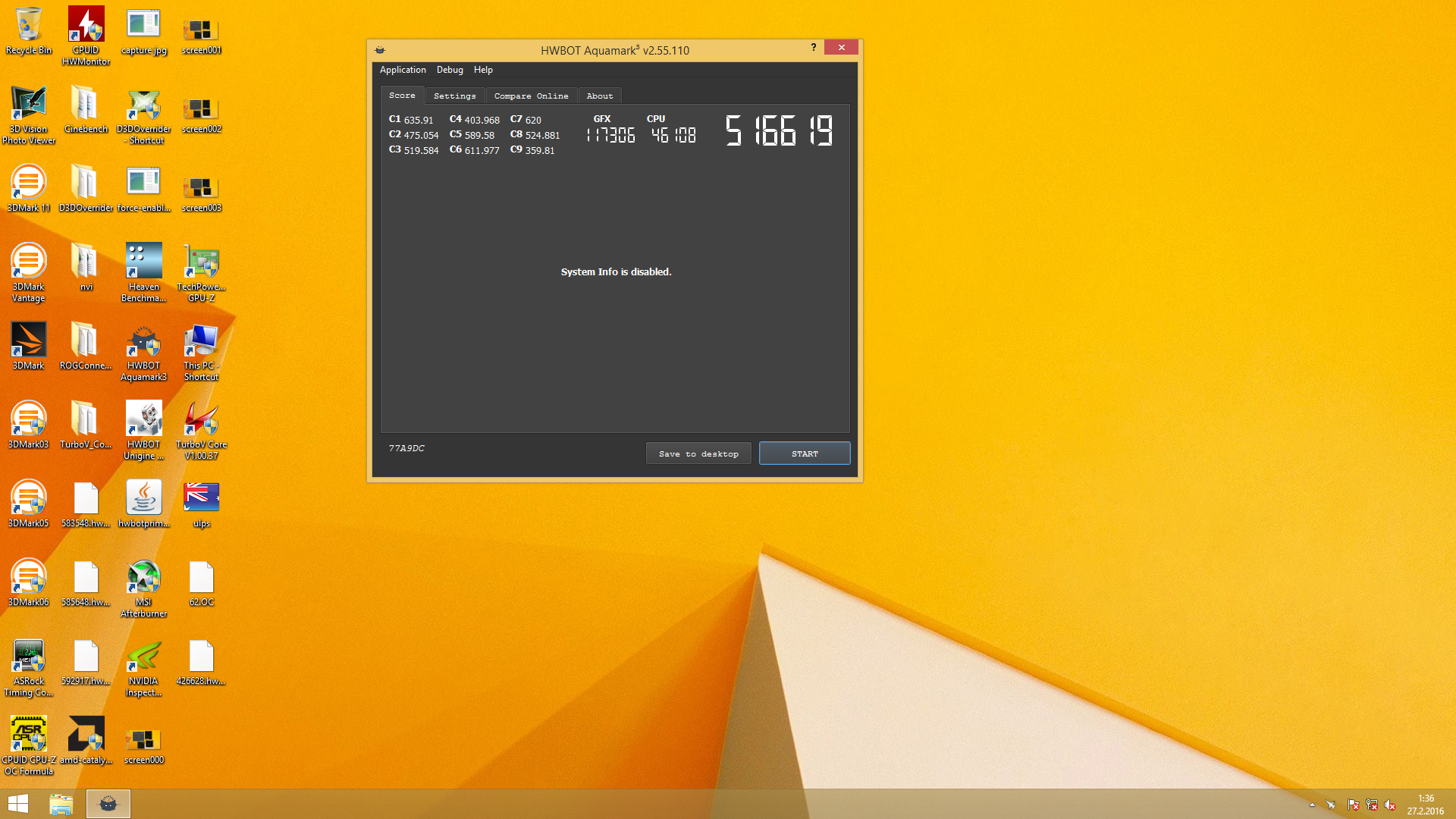Viewport: 1456px width, 819px height.
Task: Launch 3DMark 11 desktop icon
Action: 29,189
